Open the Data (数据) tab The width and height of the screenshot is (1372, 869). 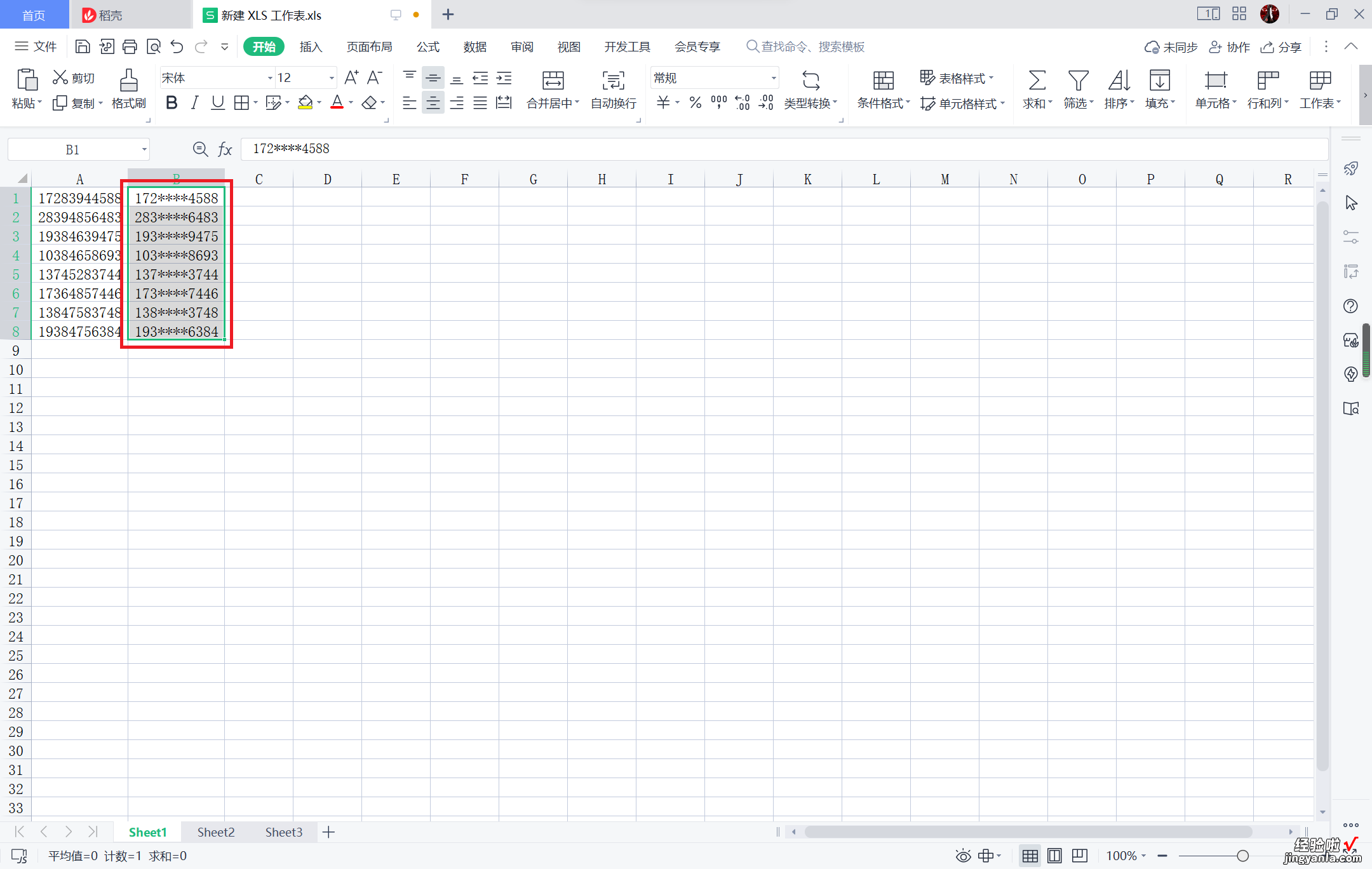point(474,46)
